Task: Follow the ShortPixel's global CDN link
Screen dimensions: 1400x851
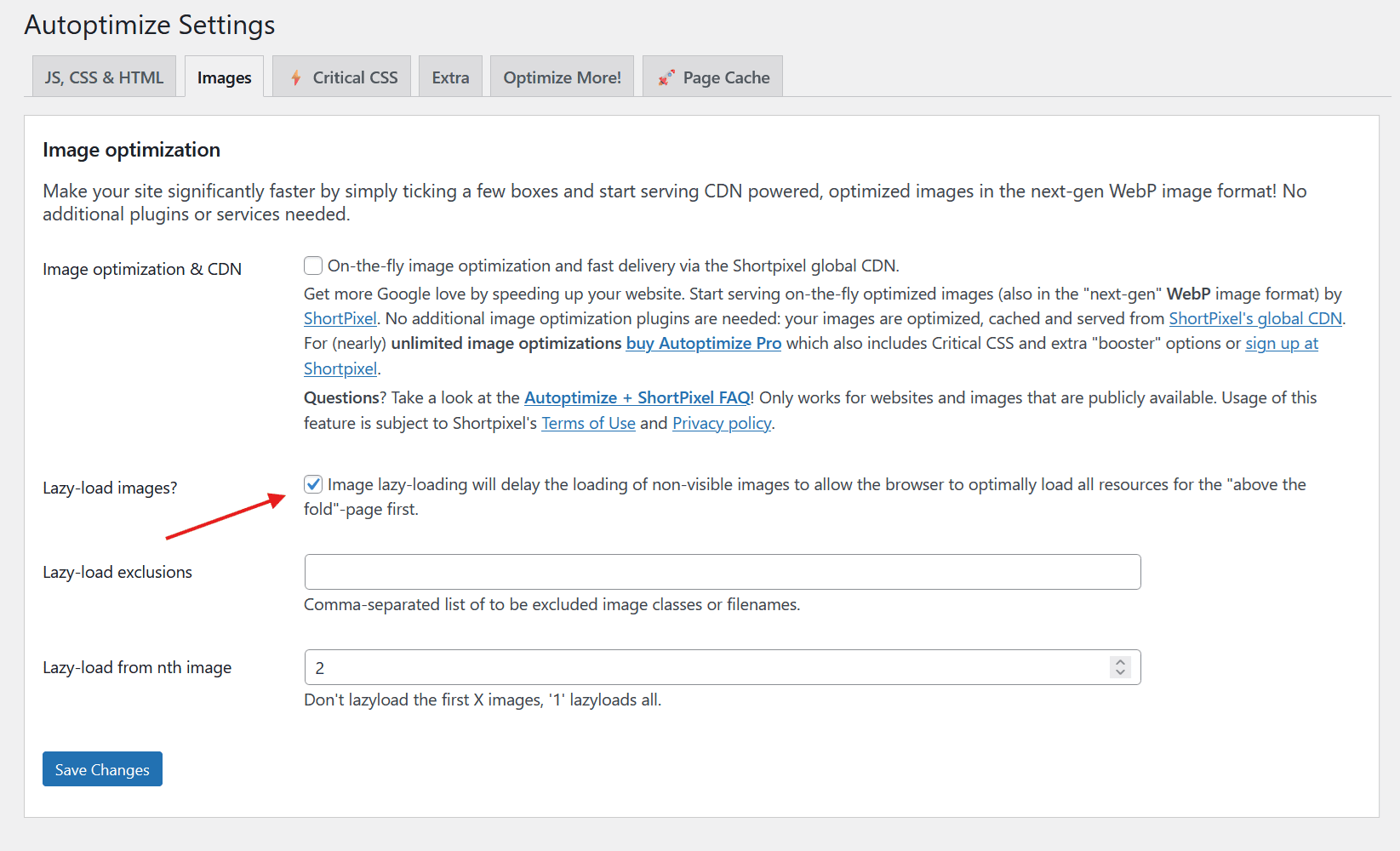Action: pos(1255,318)
